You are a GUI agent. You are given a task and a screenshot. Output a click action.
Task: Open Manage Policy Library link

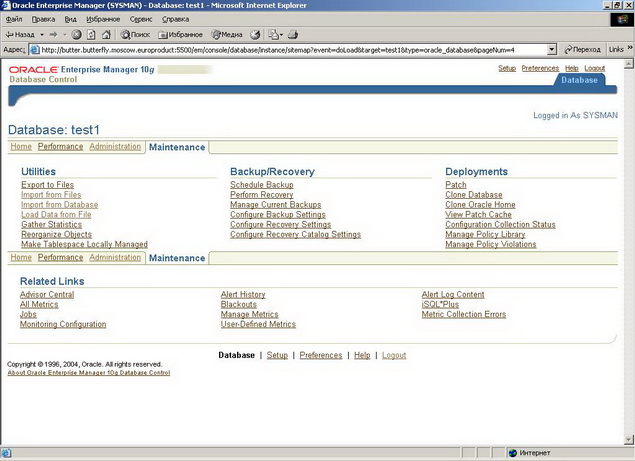click(485, 234)
